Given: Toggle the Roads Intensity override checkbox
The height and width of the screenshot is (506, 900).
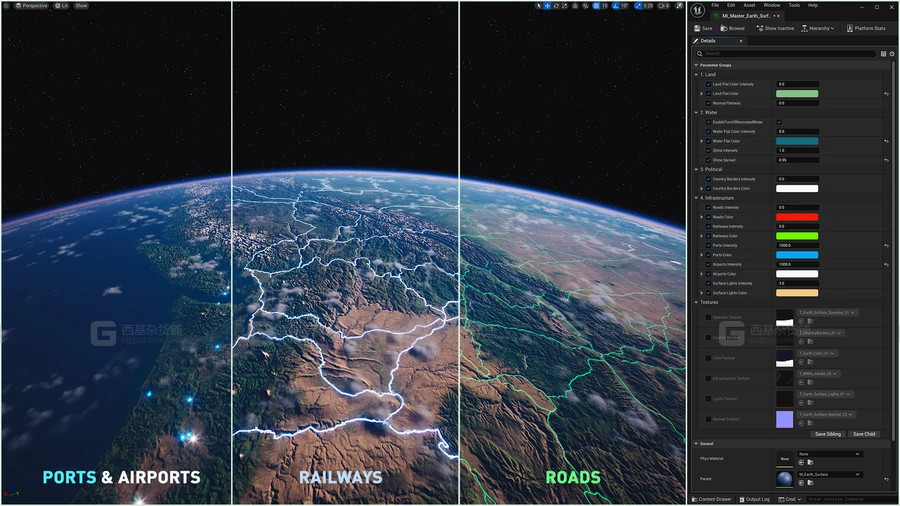Looking at the screenshot, I should point(709,207).
